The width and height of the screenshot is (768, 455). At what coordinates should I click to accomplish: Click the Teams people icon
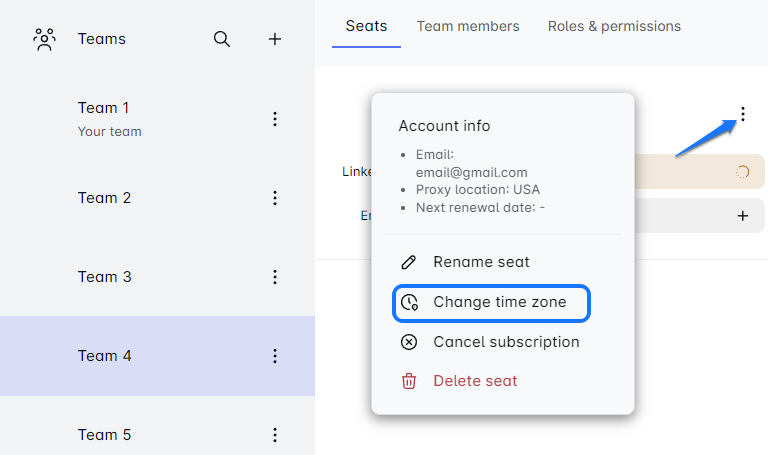click(44, 39)
